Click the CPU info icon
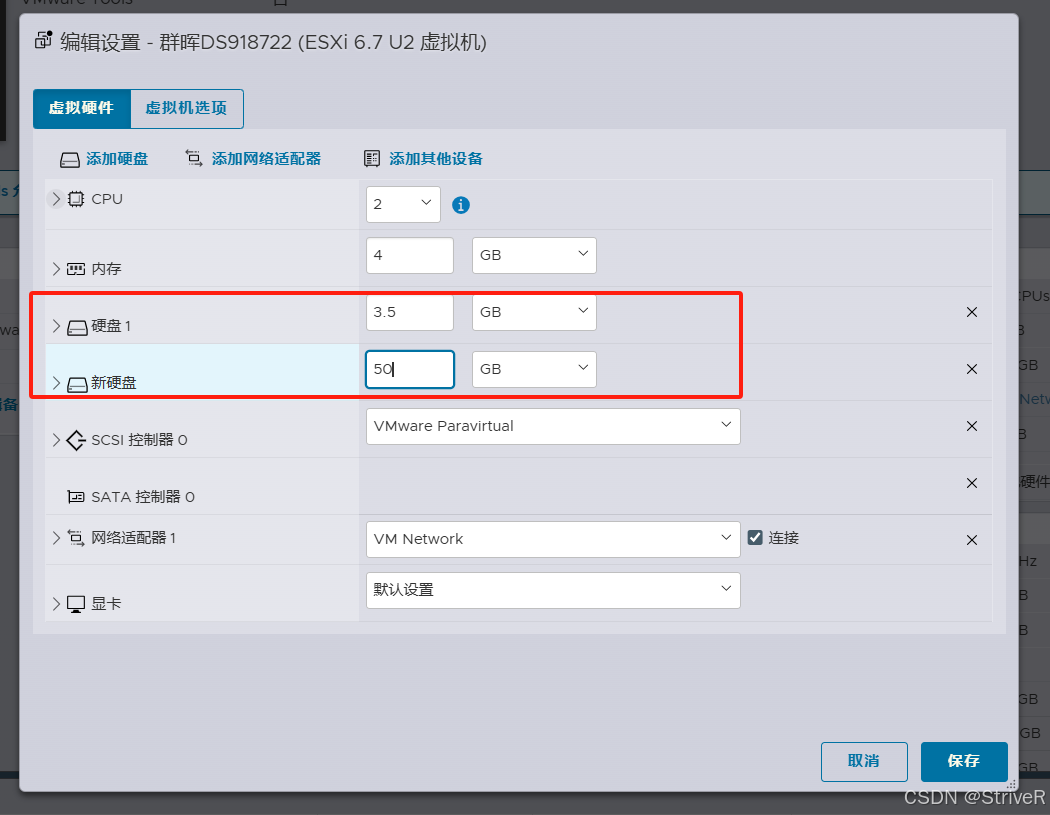The height and width of the screenshot is (815, 1050). coord(461,205)
